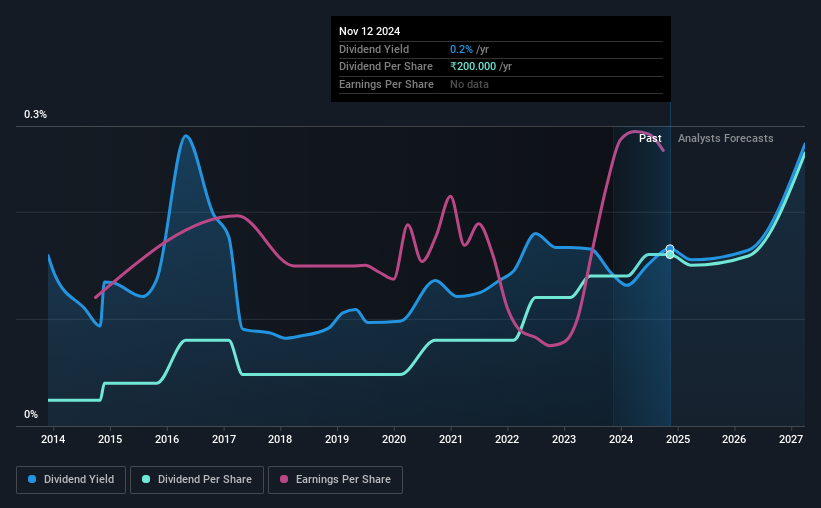Click the 2024 x-axis label

click(621, 439)
